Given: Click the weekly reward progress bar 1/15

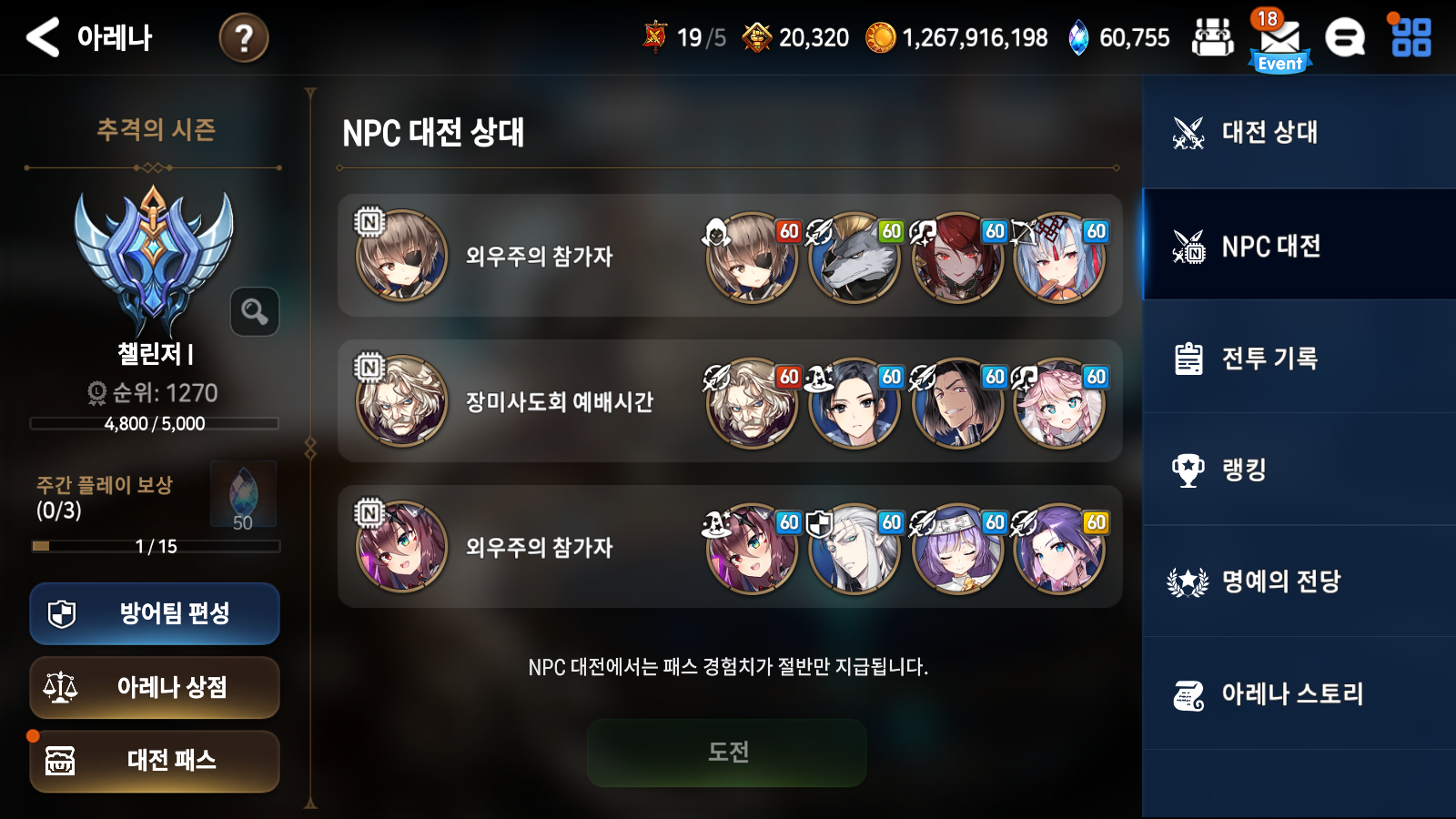Looking at the screenshot, I should point(156,546).
